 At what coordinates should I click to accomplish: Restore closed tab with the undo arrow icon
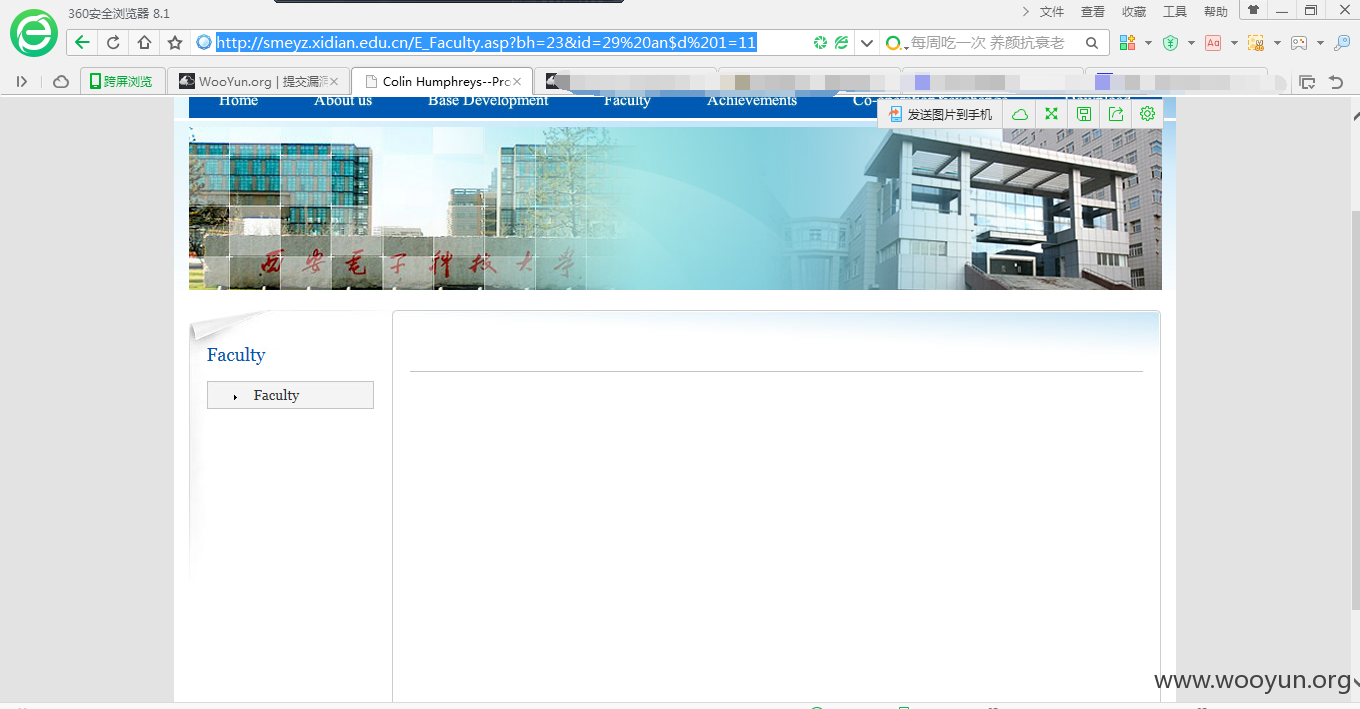(x=1336, y=82)
